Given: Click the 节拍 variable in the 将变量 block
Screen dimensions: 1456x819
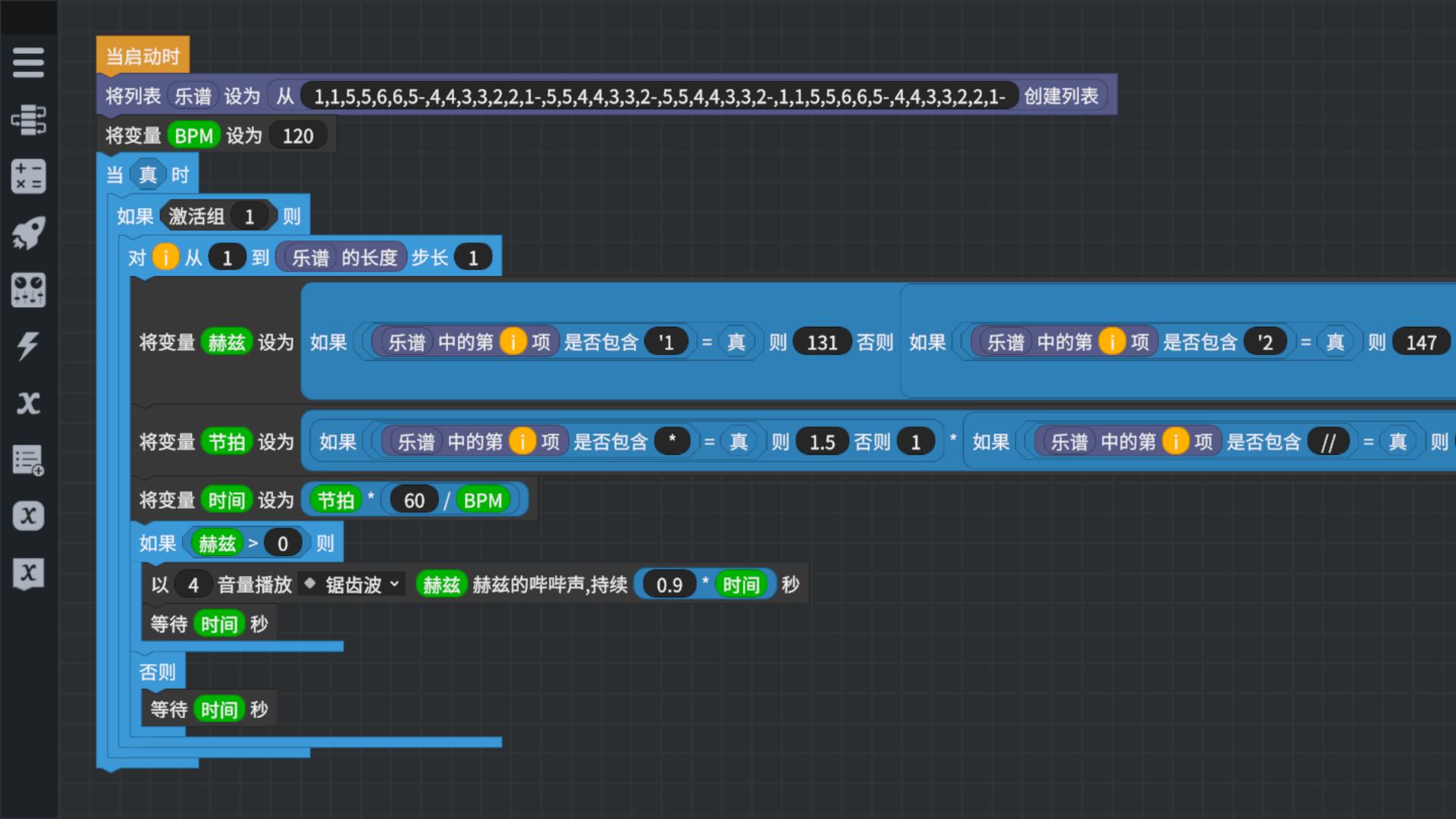Looking at the screenshot, I should click(x=227, y=442).
